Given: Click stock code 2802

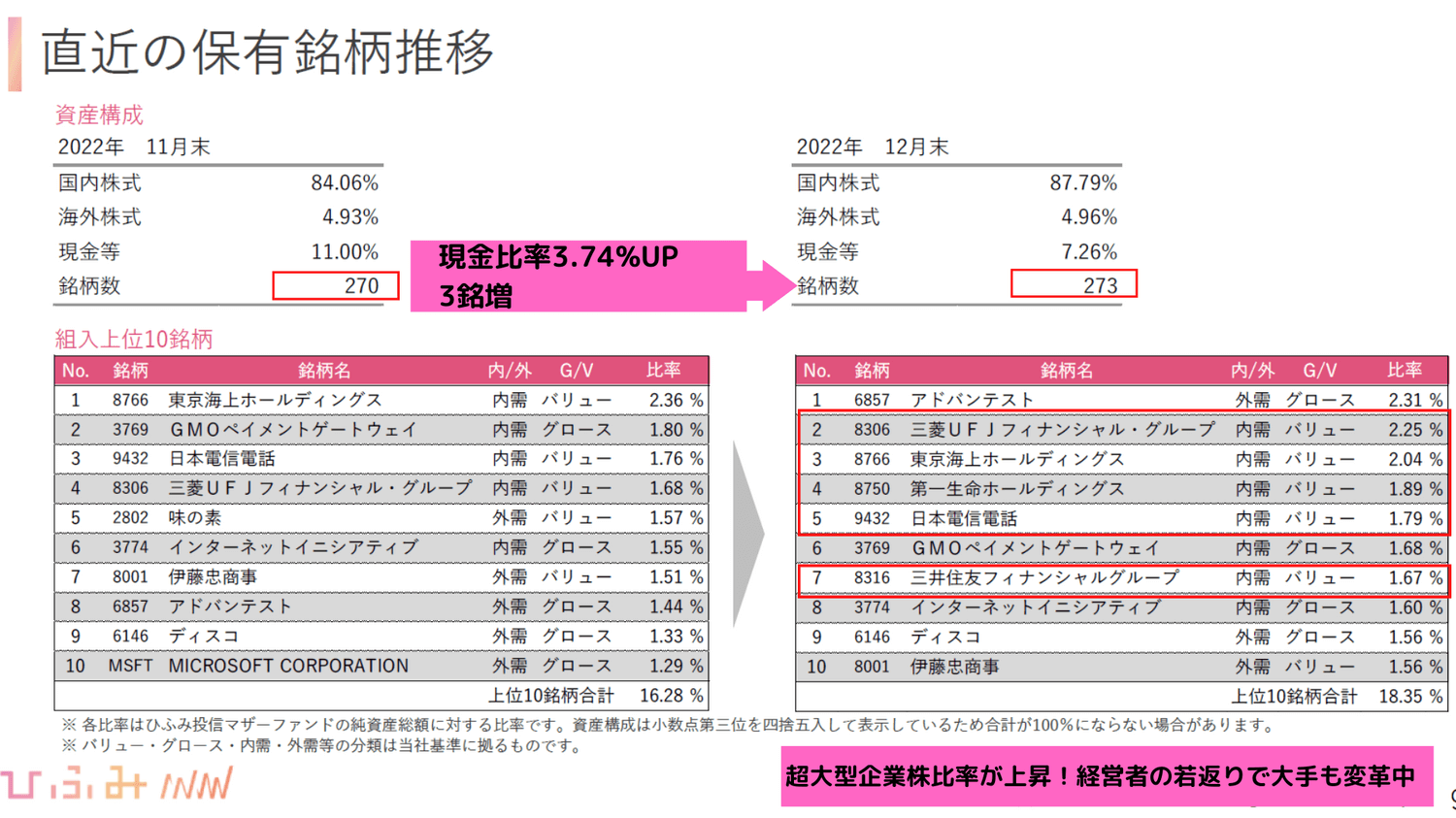Looking at the screenshot, I should [x=130, y=518].
